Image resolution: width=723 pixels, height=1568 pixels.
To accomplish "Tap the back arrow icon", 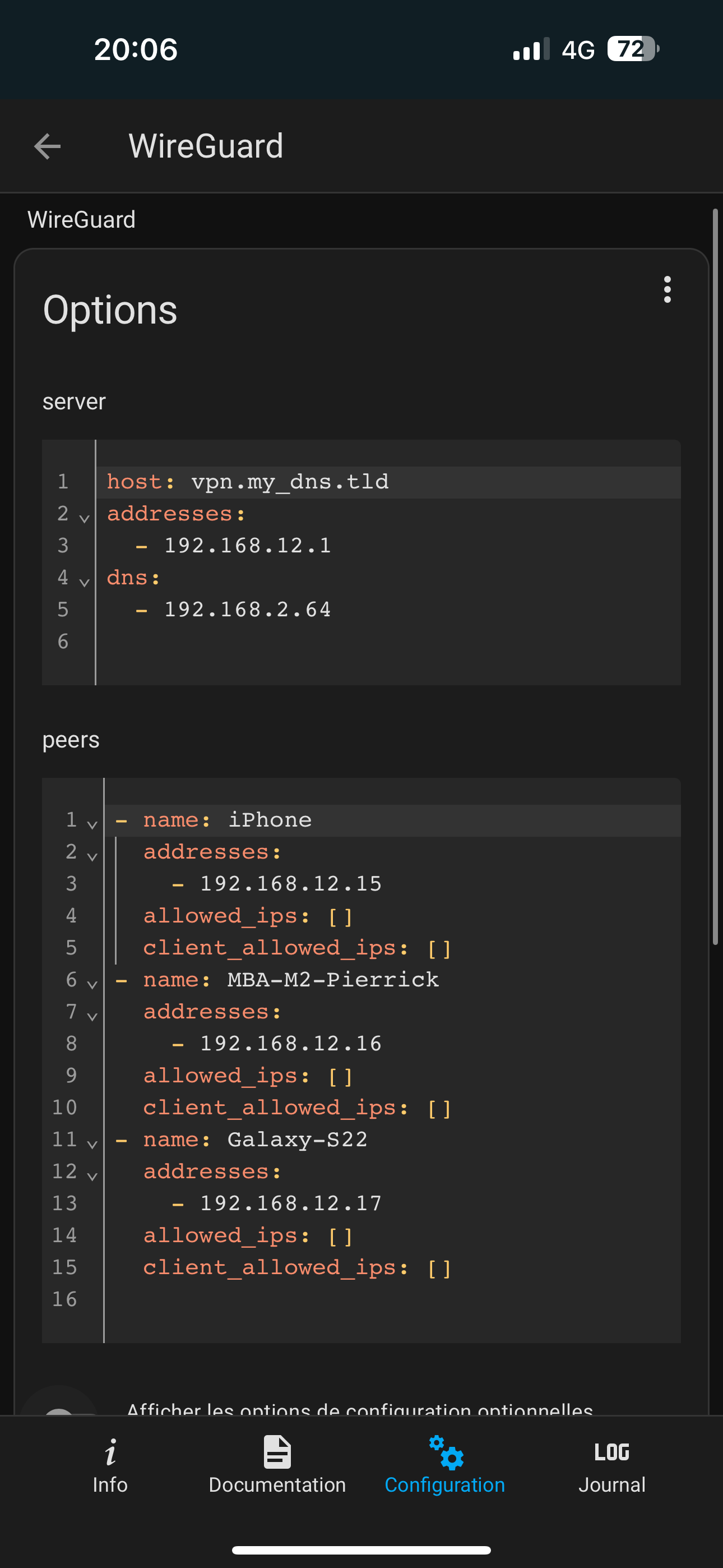I will pyautogui.click(x=48, y=146).
